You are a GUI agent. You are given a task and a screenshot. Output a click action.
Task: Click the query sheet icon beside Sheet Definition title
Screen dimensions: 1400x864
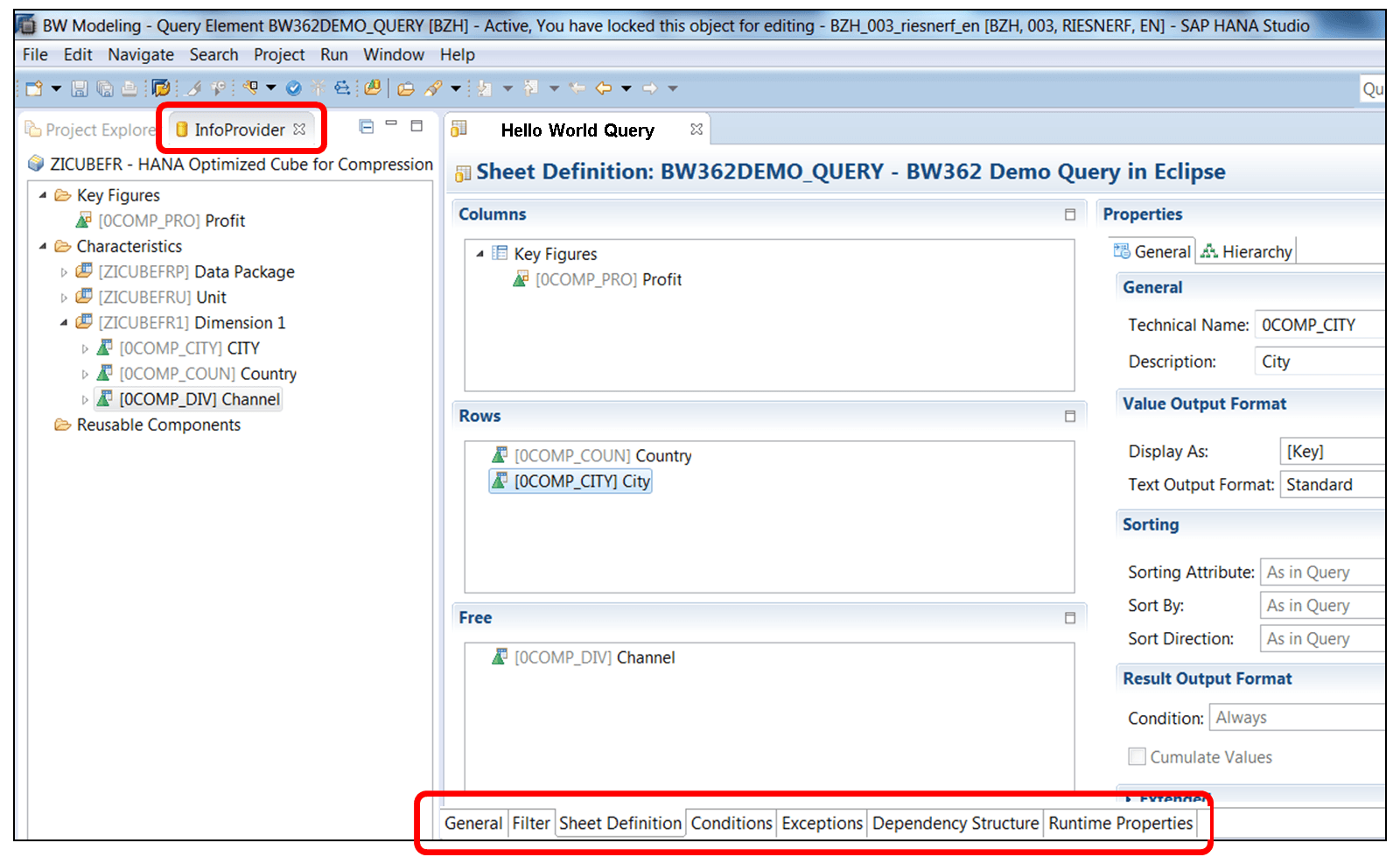(463, 173)
